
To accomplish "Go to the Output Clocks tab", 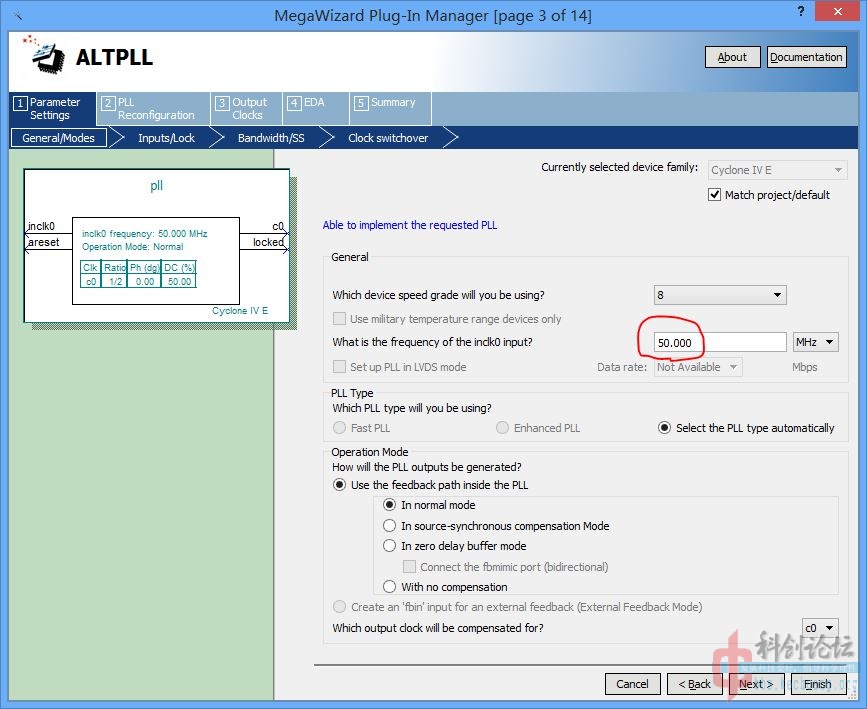I will pyautogui.click(x=247, y=108).
